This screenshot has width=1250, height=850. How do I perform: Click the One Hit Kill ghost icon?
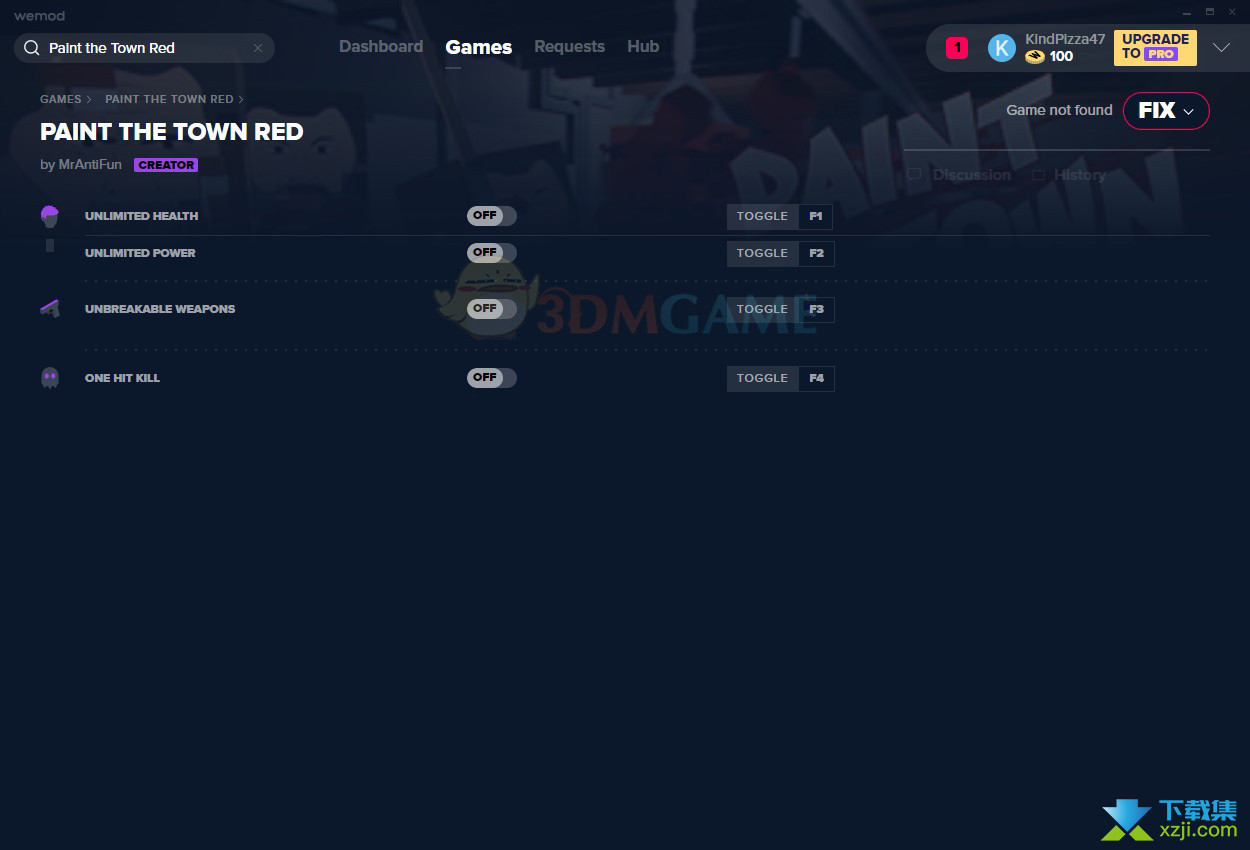pyautogui.click(x=50, y=377)
